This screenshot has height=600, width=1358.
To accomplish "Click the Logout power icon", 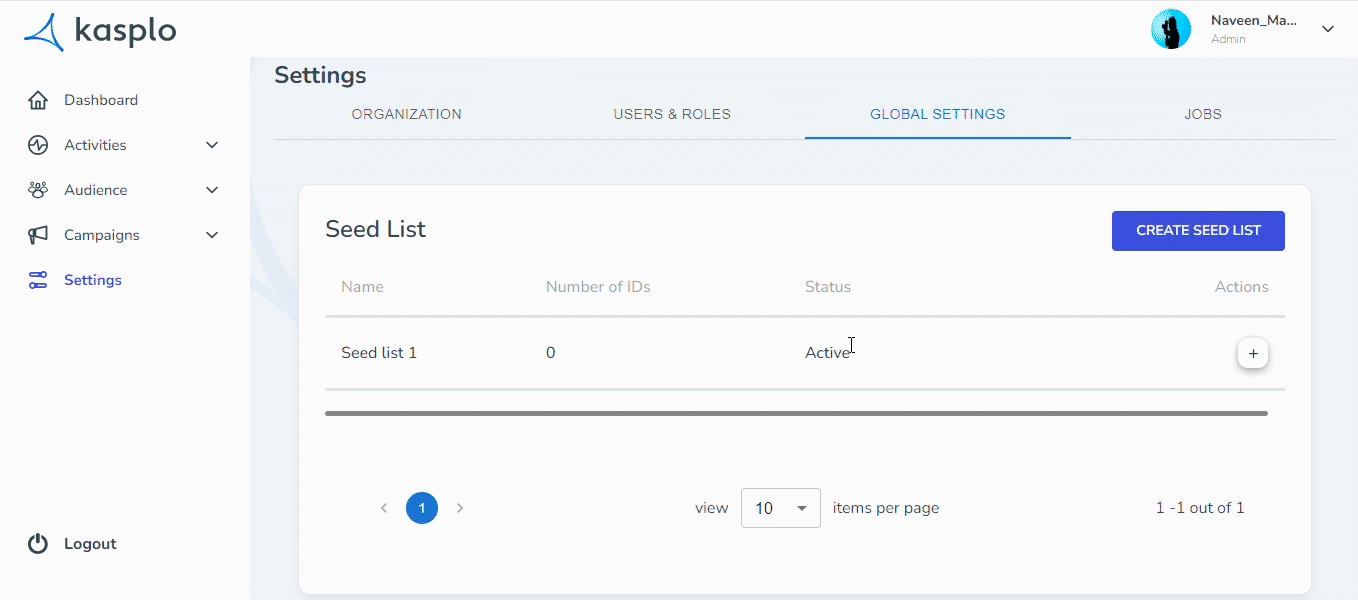I will coord(38,544).
